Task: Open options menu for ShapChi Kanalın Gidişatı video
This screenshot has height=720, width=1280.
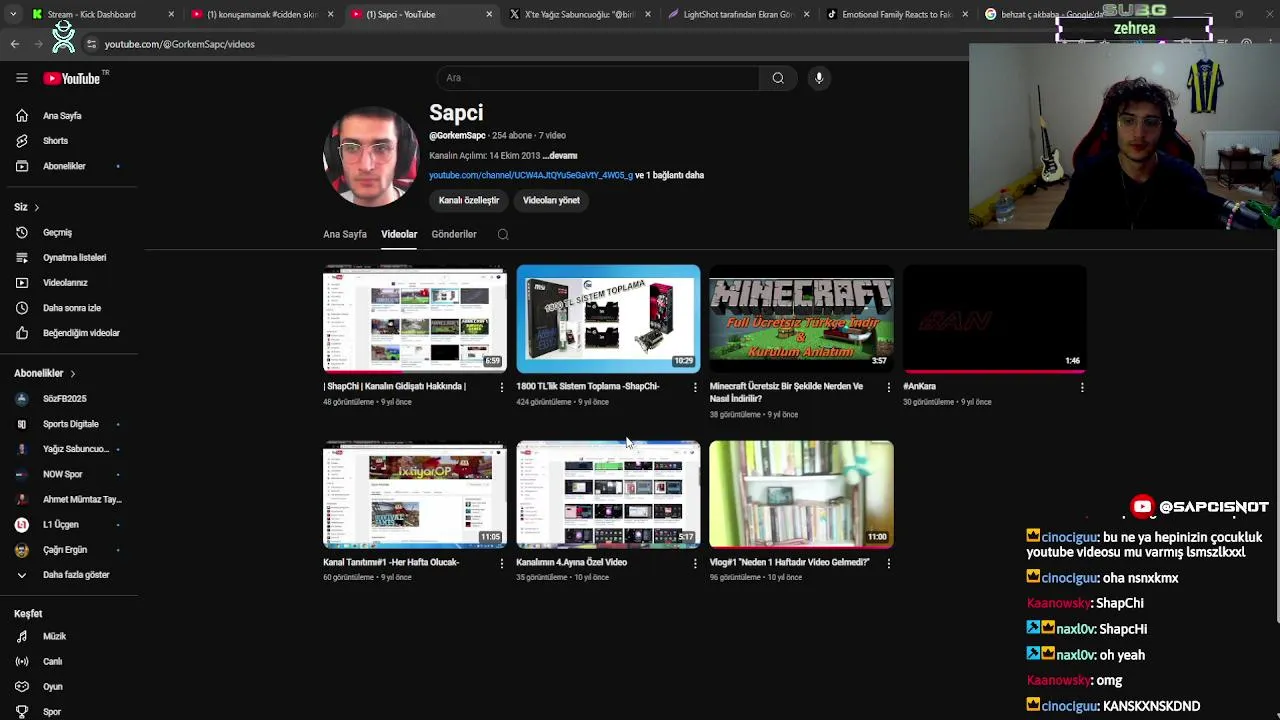Action: [x=502, y=387]
